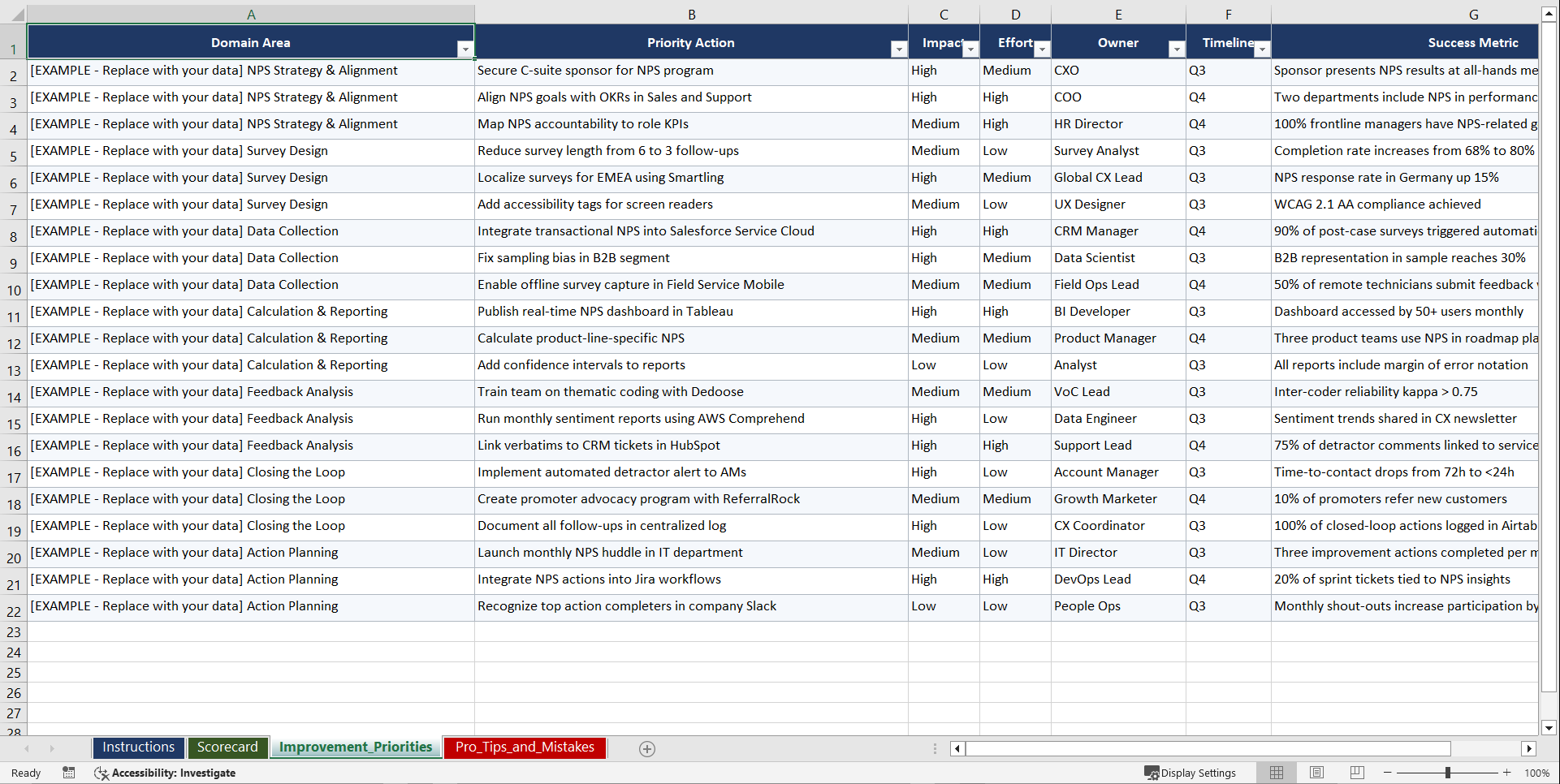
Task: Open the Pro_Tips_and_Mistakes sheet tab
Action: click(x=525, y=747)
